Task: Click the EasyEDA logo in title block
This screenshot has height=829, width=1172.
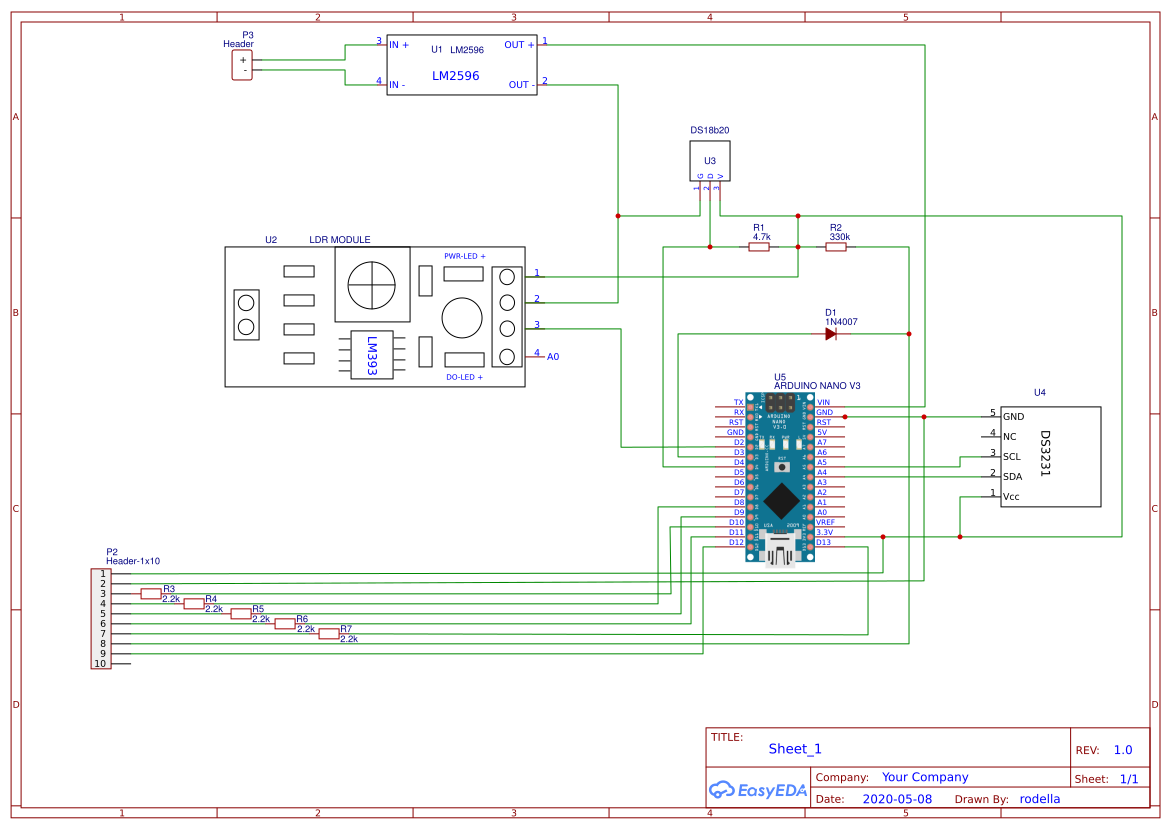Action: pos(757,790)
